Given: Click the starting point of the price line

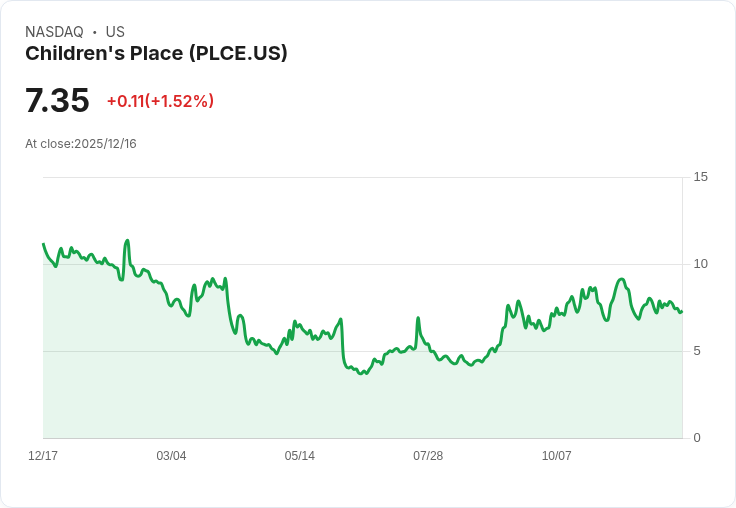Looking at the screenshot, I should (43, 244).
